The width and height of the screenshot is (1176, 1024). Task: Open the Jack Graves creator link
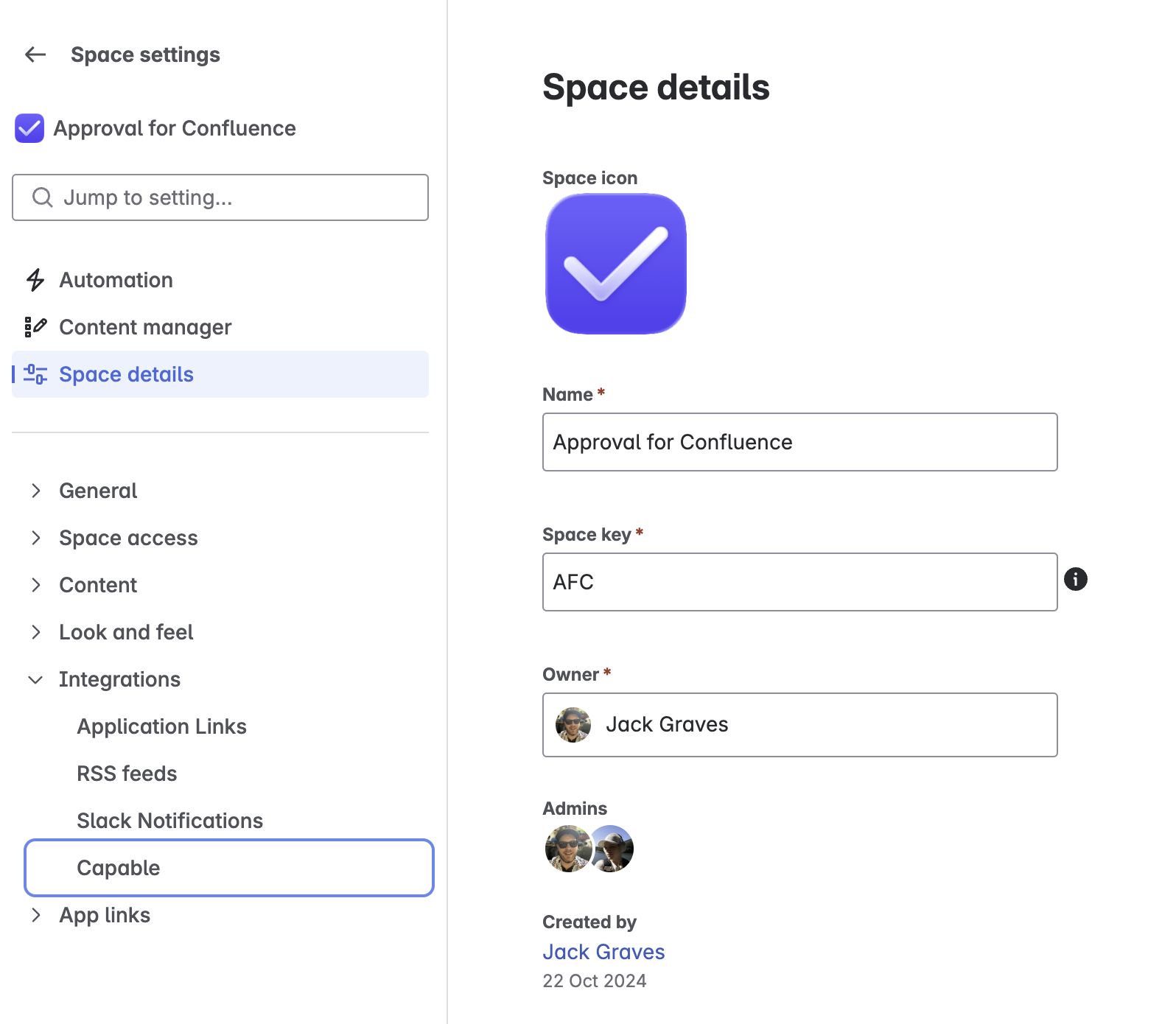pos(603,952)
